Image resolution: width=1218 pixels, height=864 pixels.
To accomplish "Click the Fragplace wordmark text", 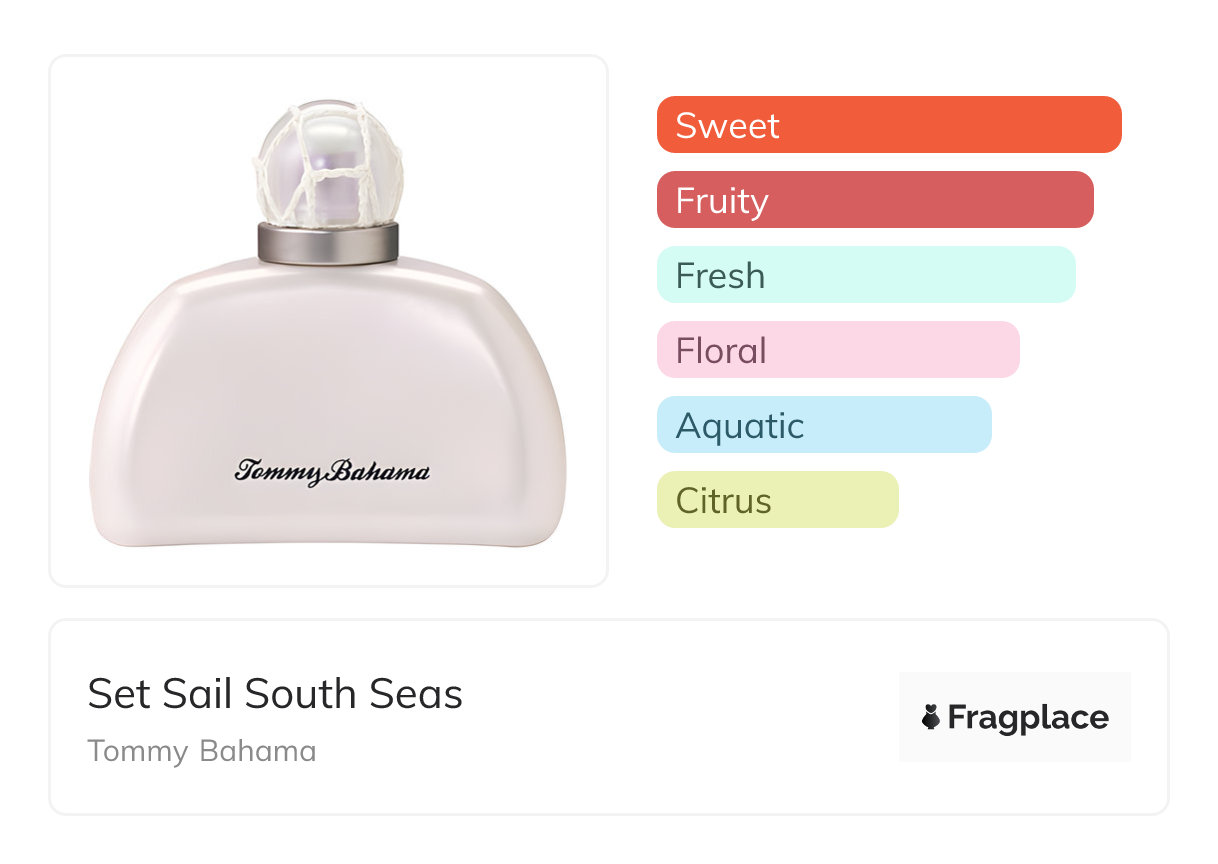I will click(1028, 717).
